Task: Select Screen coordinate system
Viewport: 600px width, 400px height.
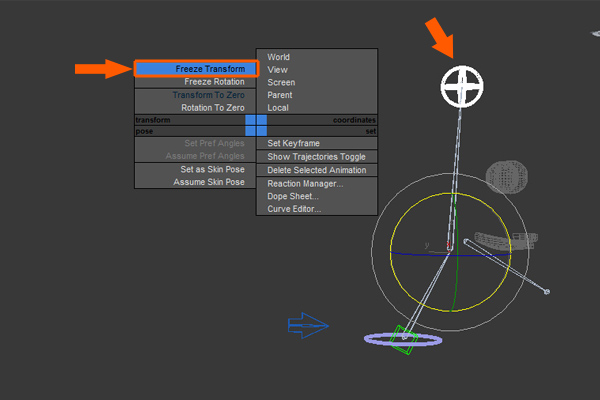Action: pos(317,82)
